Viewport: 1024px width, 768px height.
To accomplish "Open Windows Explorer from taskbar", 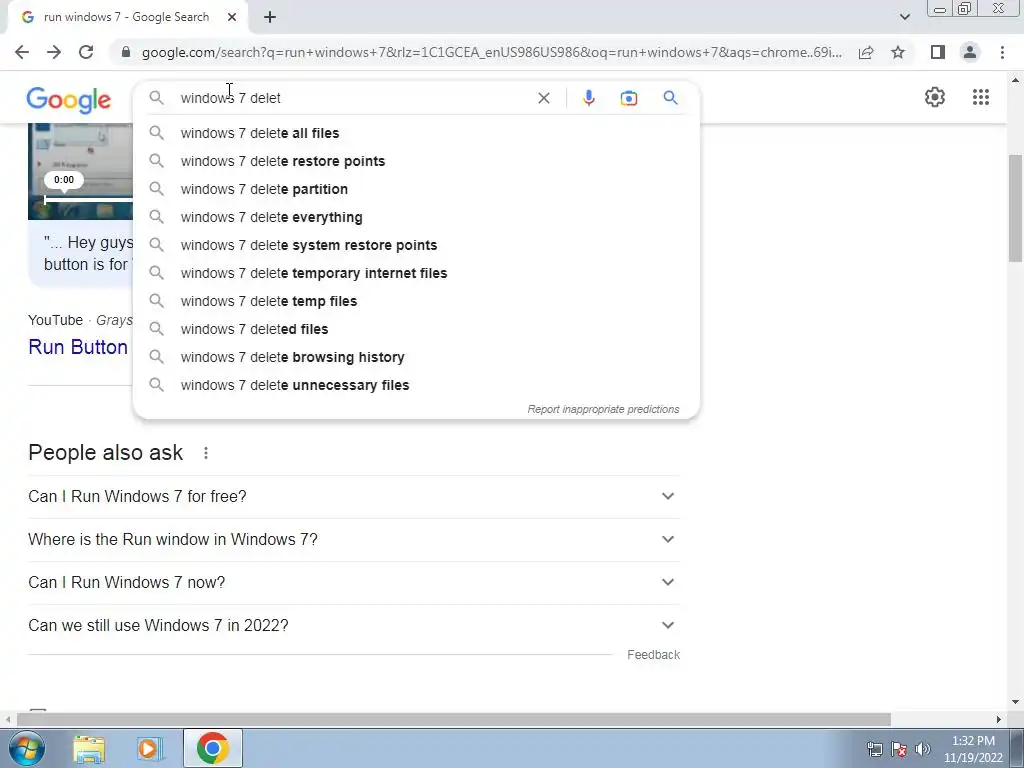I will point(89,748).
